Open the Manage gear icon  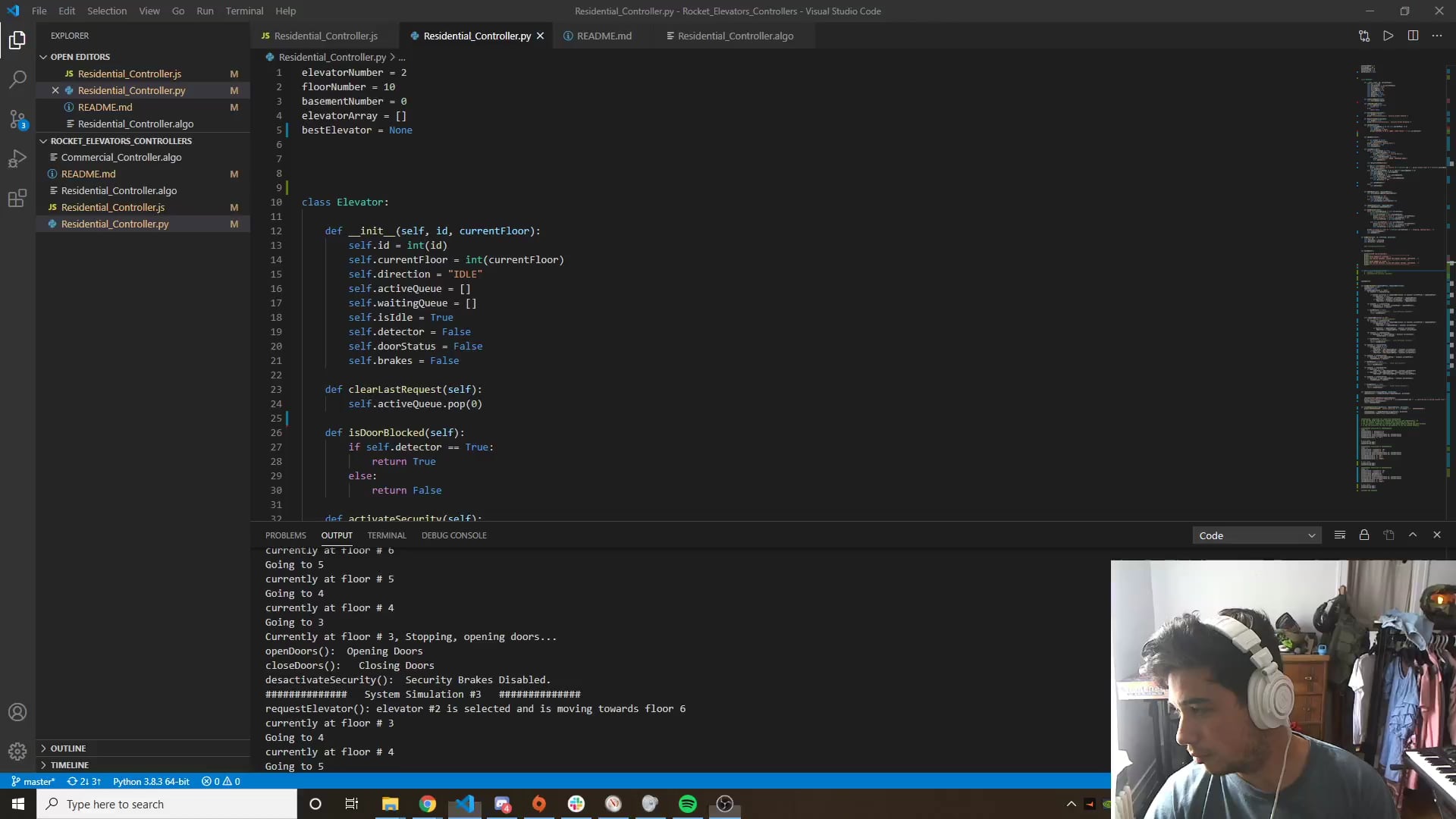[x=17, y=751]
